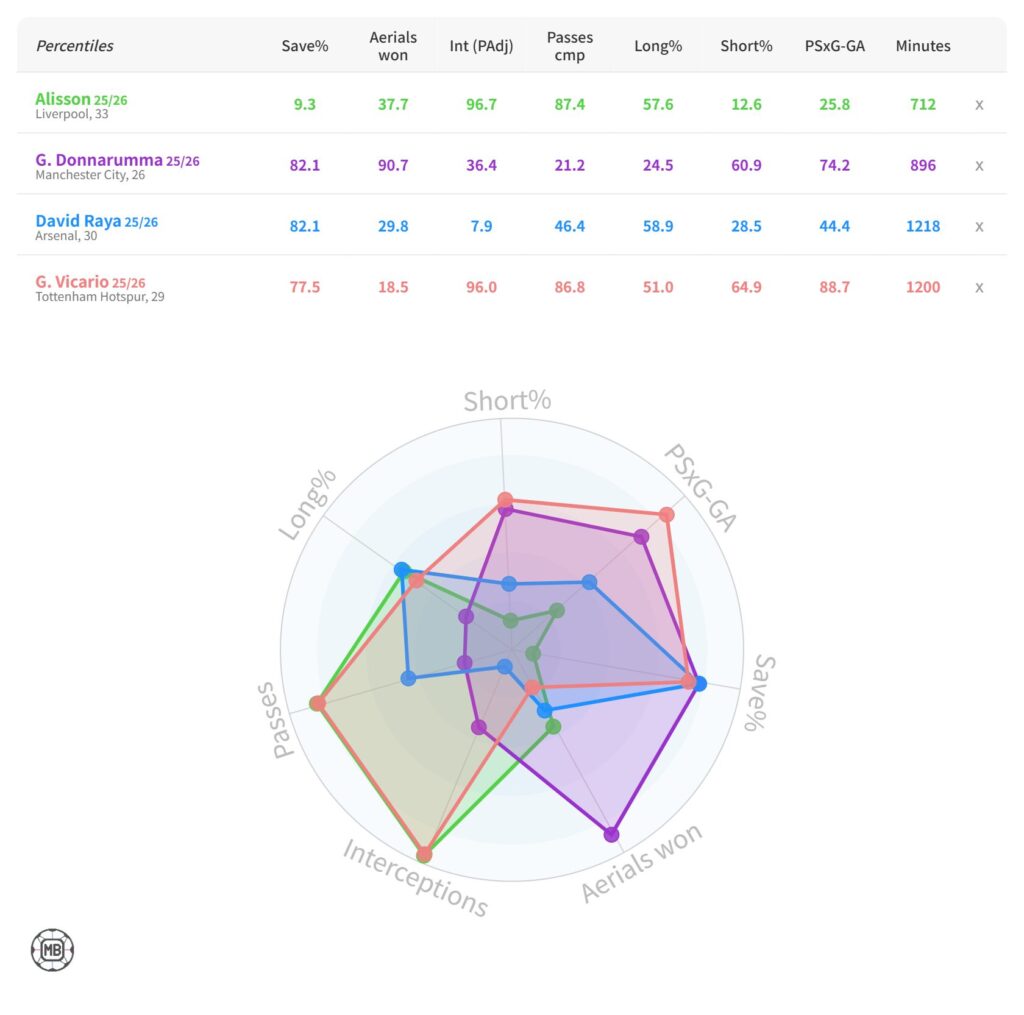Sort by Aerials won column header

393,46
